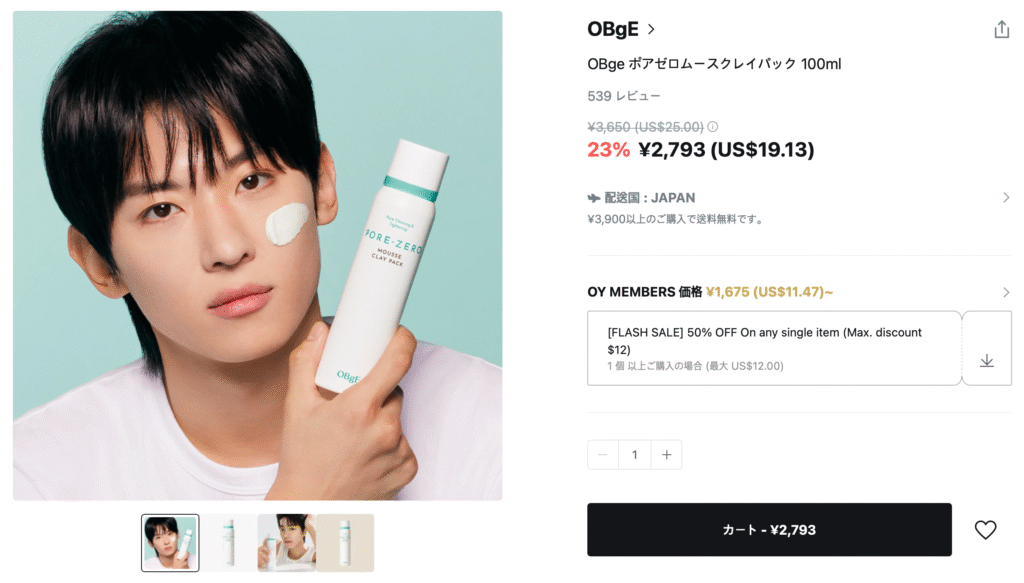1024x583 pixels.
Task: Open the 539 reviews link
Action: (624, 96)
